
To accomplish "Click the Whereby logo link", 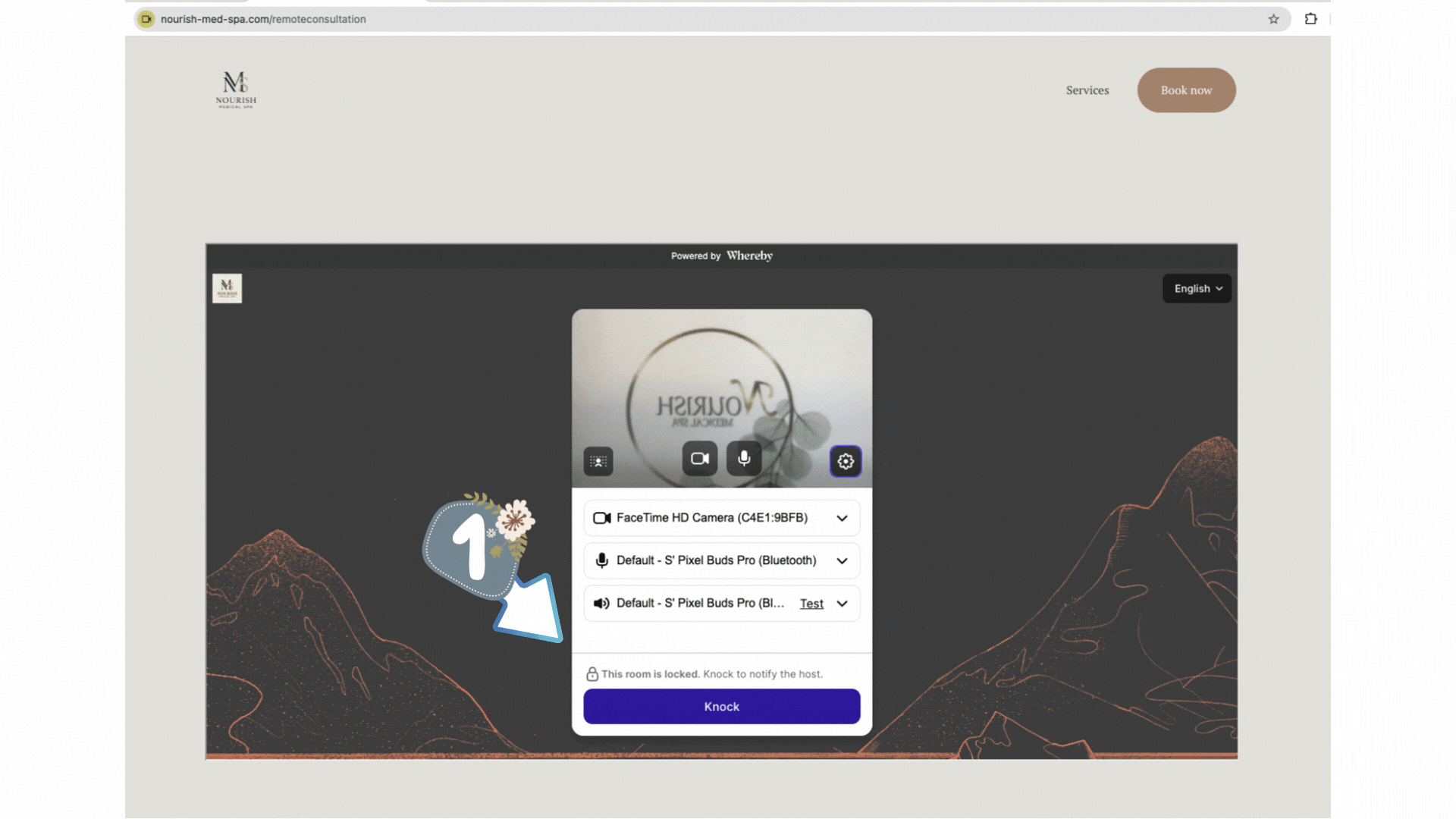I will (x=749, y=256).
